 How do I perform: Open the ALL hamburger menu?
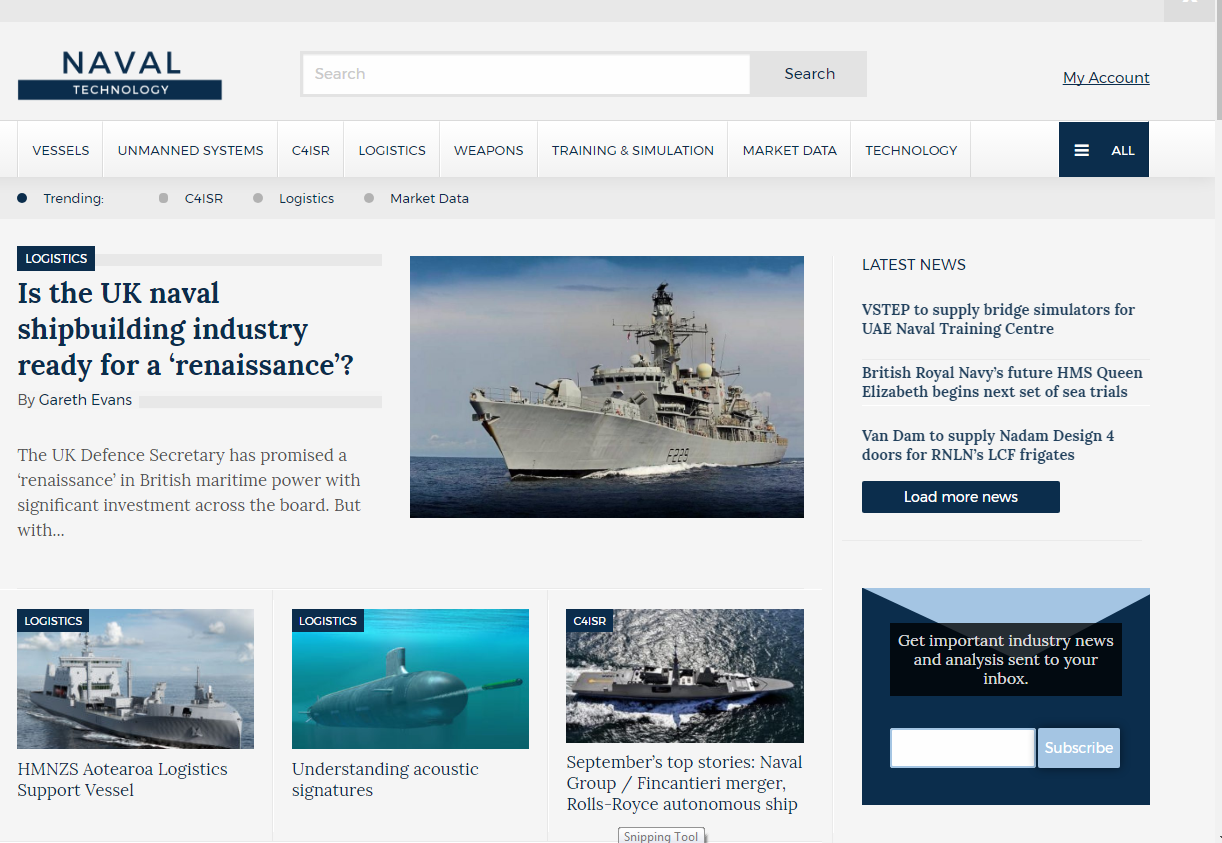tap(1103, 150)
